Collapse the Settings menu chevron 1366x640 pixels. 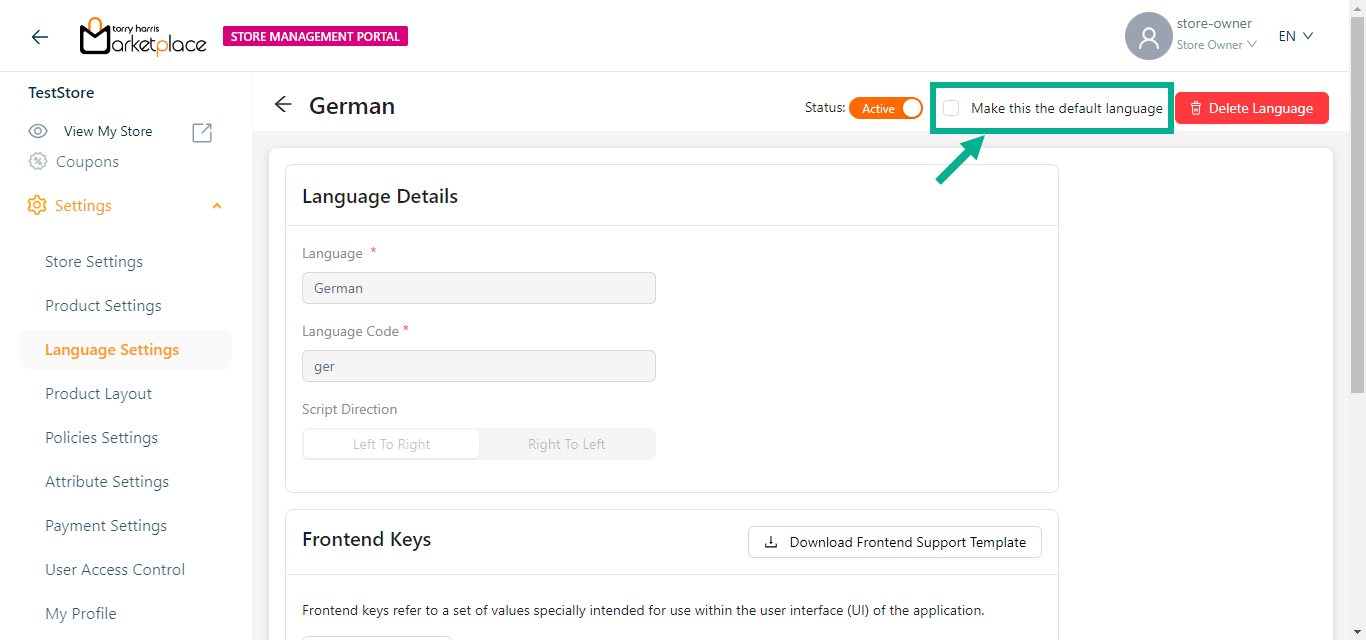tap(217, 206)
